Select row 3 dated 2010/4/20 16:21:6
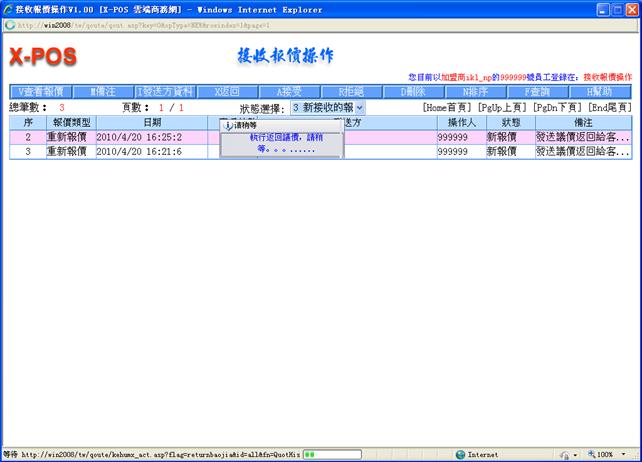642x462 pixels. [x=140, y=152]
